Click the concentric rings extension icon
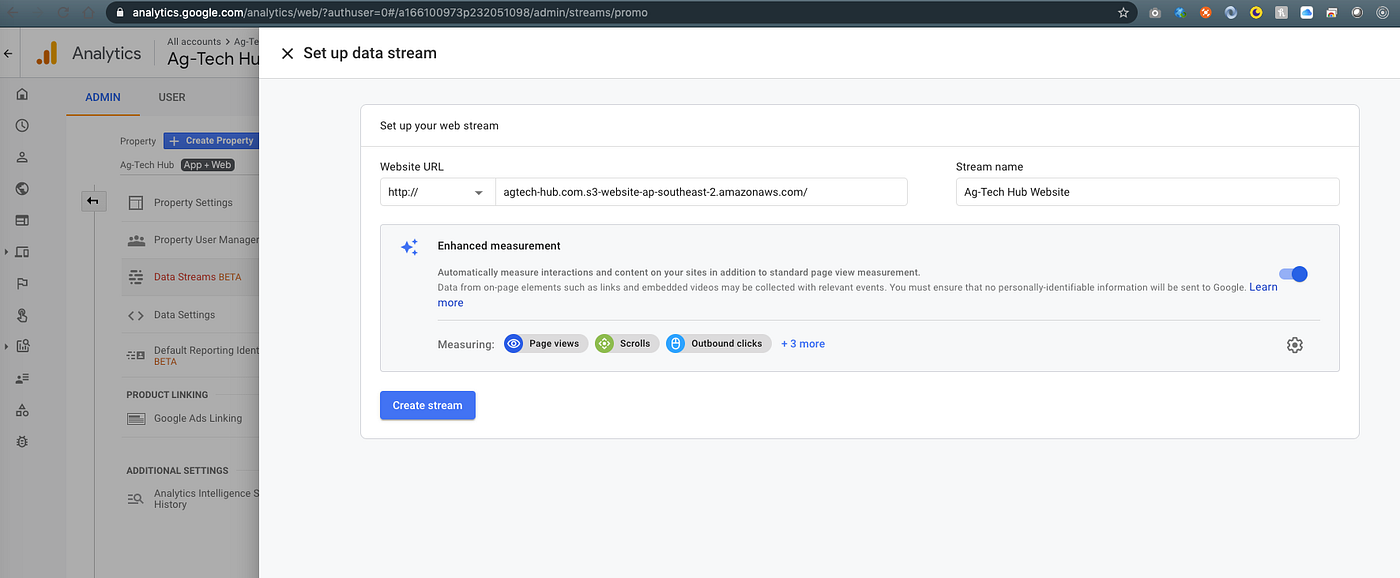This screenshot has width=1400, height=578. 1384,13
